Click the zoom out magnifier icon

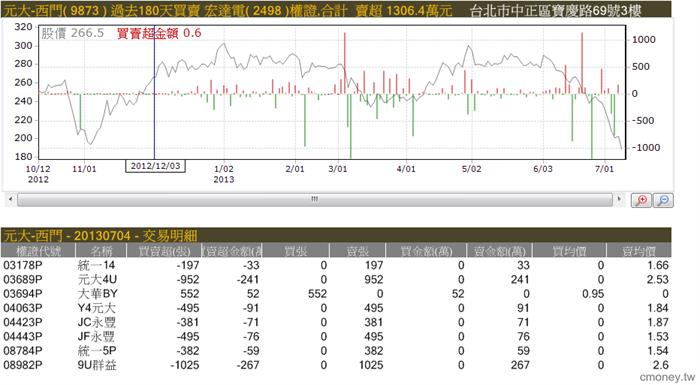coord(663,200)
